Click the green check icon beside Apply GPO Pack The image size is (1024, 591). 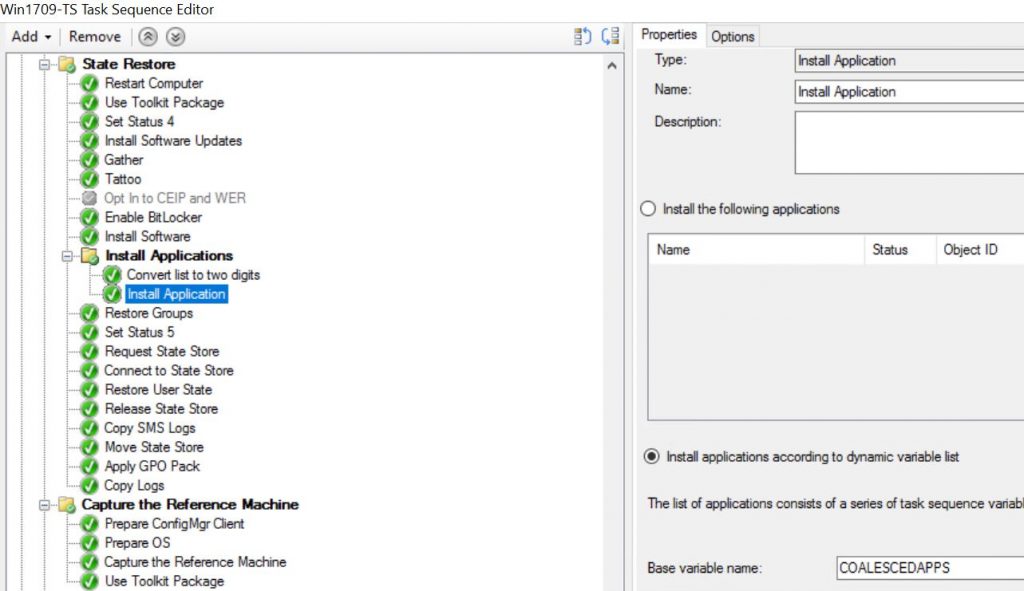click(90, 466)
